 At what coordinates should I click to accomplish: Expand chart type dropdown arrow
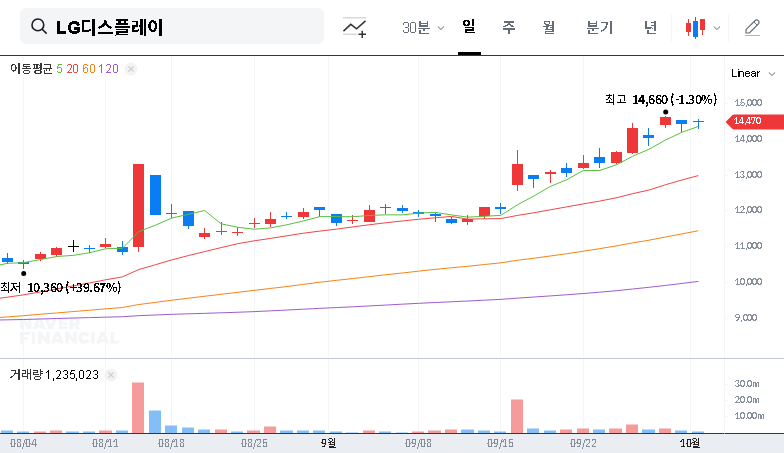pyautogui.click(x=716, y=28)
